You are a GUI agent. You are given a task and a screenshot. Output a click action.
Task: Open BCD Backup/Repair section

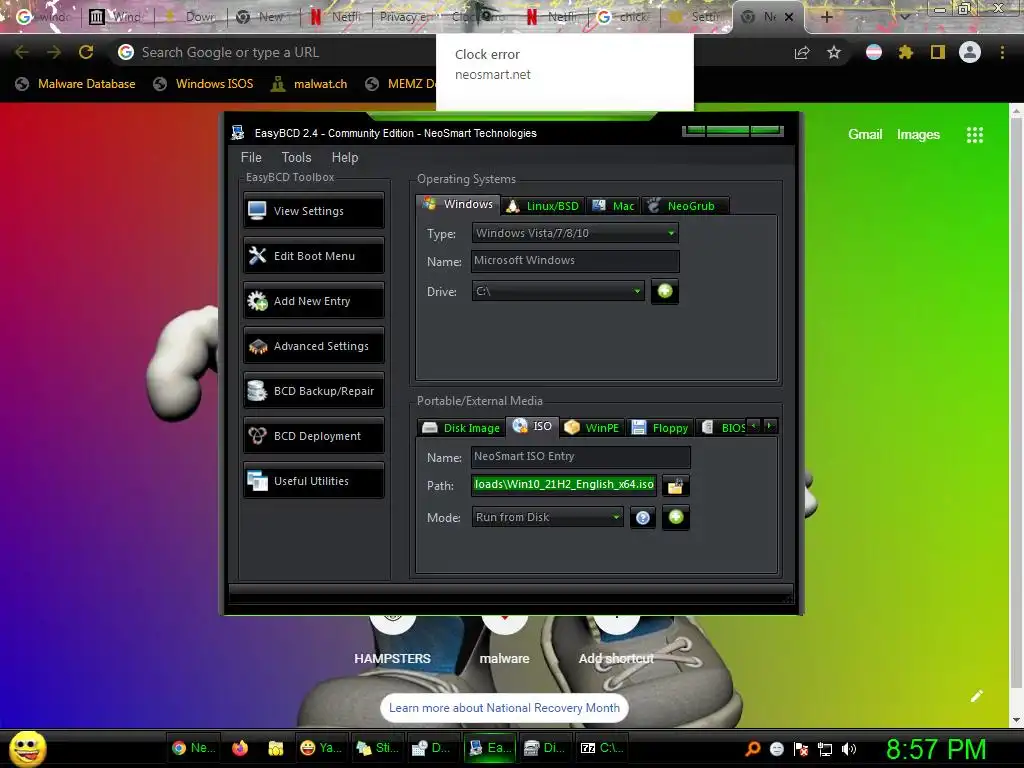coord(313,391)
